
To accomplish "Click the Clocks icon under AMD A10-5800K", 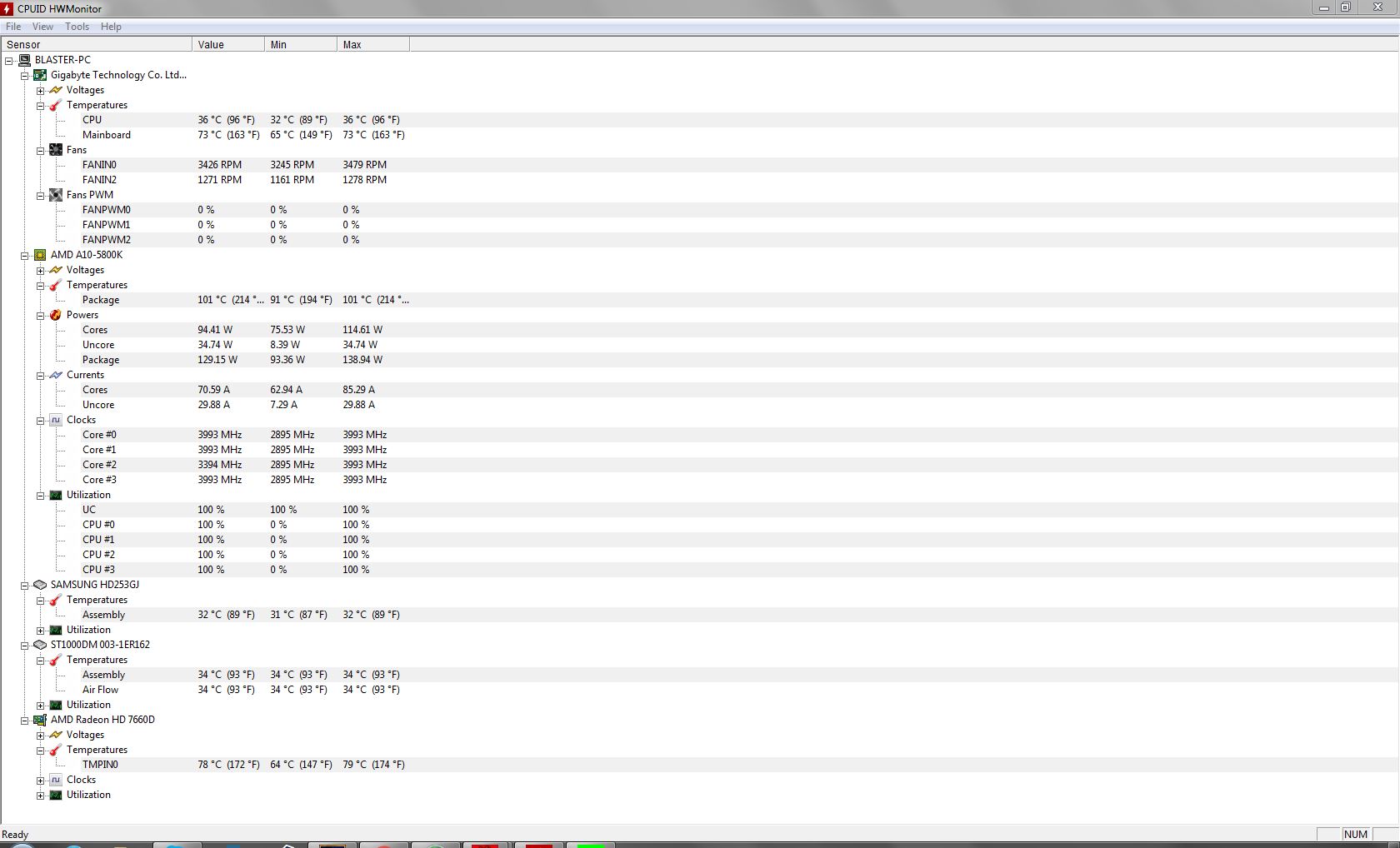I will (56, 420).
